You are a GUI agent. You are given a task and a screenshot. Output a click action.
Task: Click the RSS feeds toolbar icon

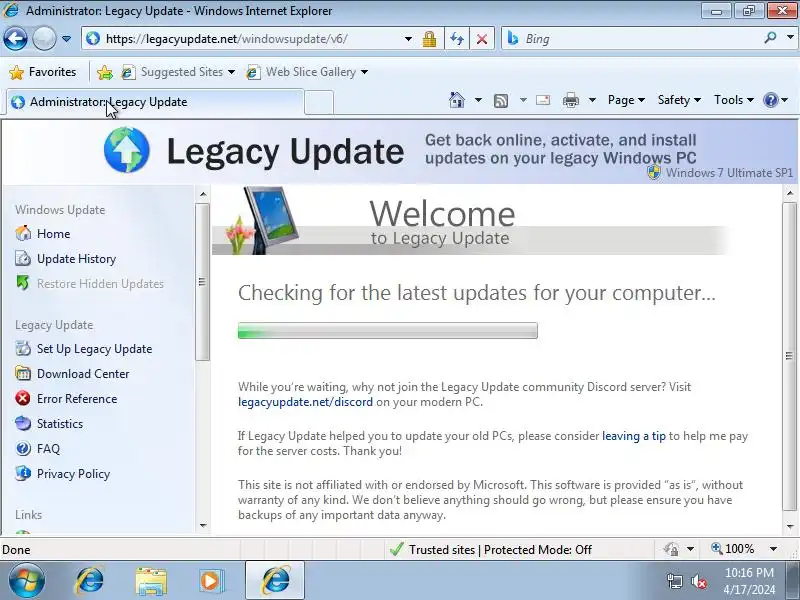[x=501, y=101]
